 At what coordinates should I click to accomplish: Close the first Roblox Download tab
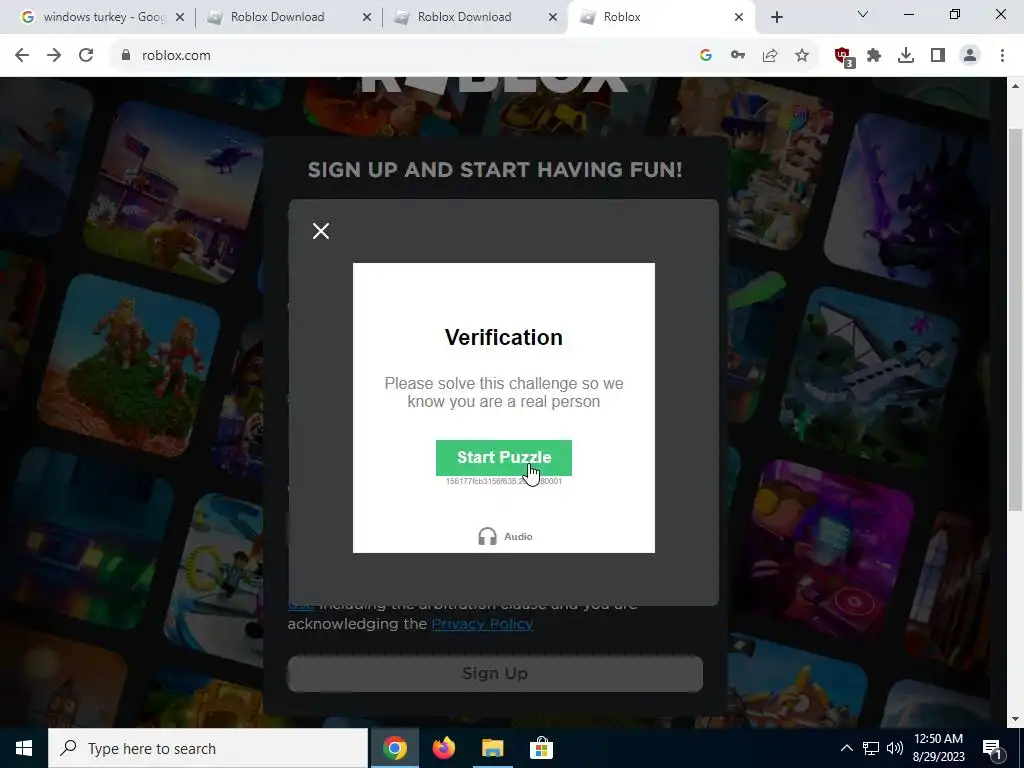tap(366, 17)
